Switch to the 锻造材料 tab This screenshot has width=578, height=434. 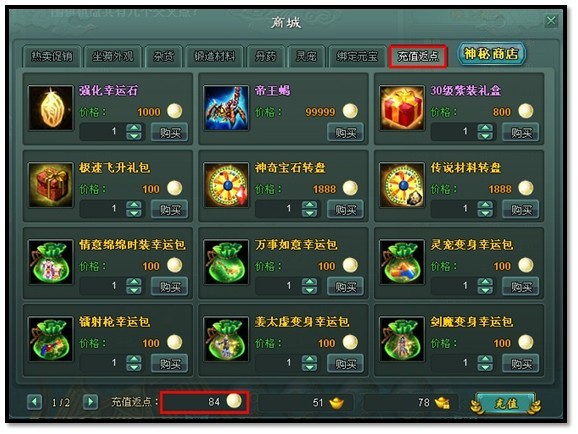(215, 56)
